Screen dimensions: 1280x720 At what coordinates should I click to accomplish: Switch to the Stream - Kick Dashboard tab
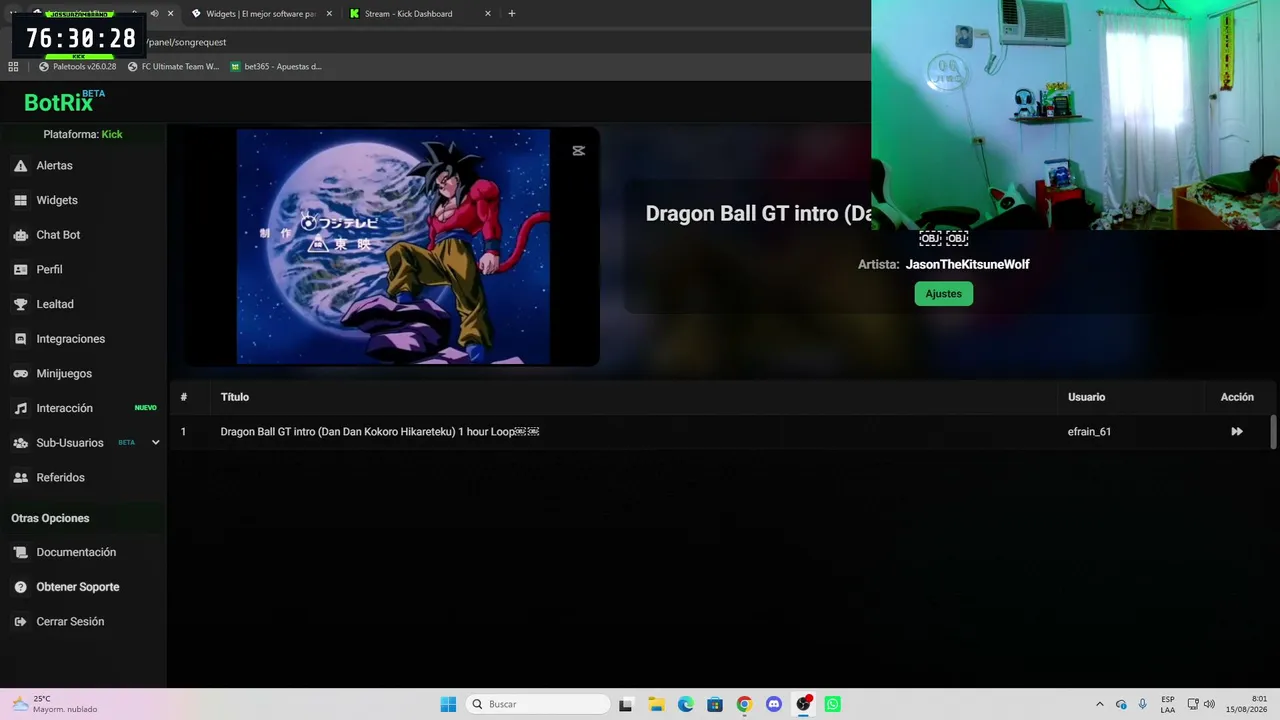418,14
